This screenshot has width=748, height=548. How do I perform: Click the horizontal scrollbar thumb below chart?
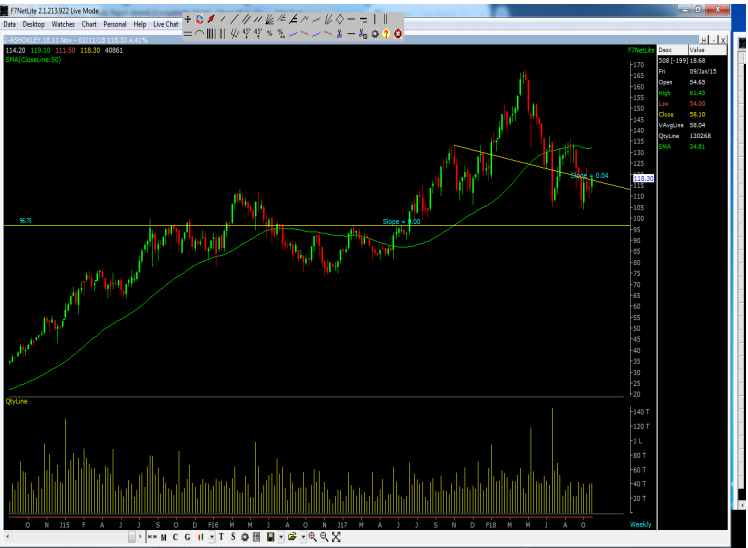pyautogui.click(x=132, y=537)
